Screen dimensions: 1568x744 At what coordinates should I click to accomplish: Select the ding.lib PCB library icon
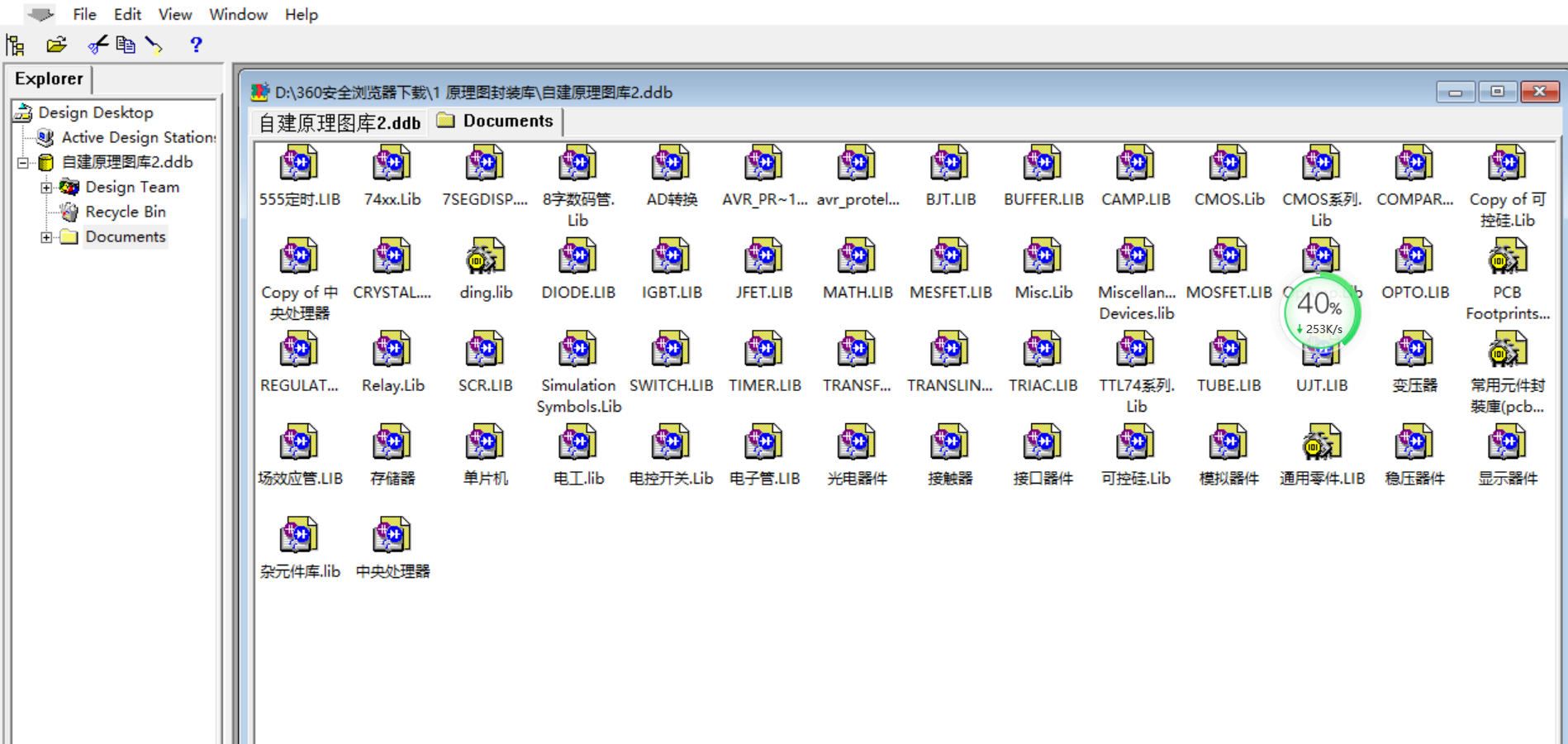485,257
